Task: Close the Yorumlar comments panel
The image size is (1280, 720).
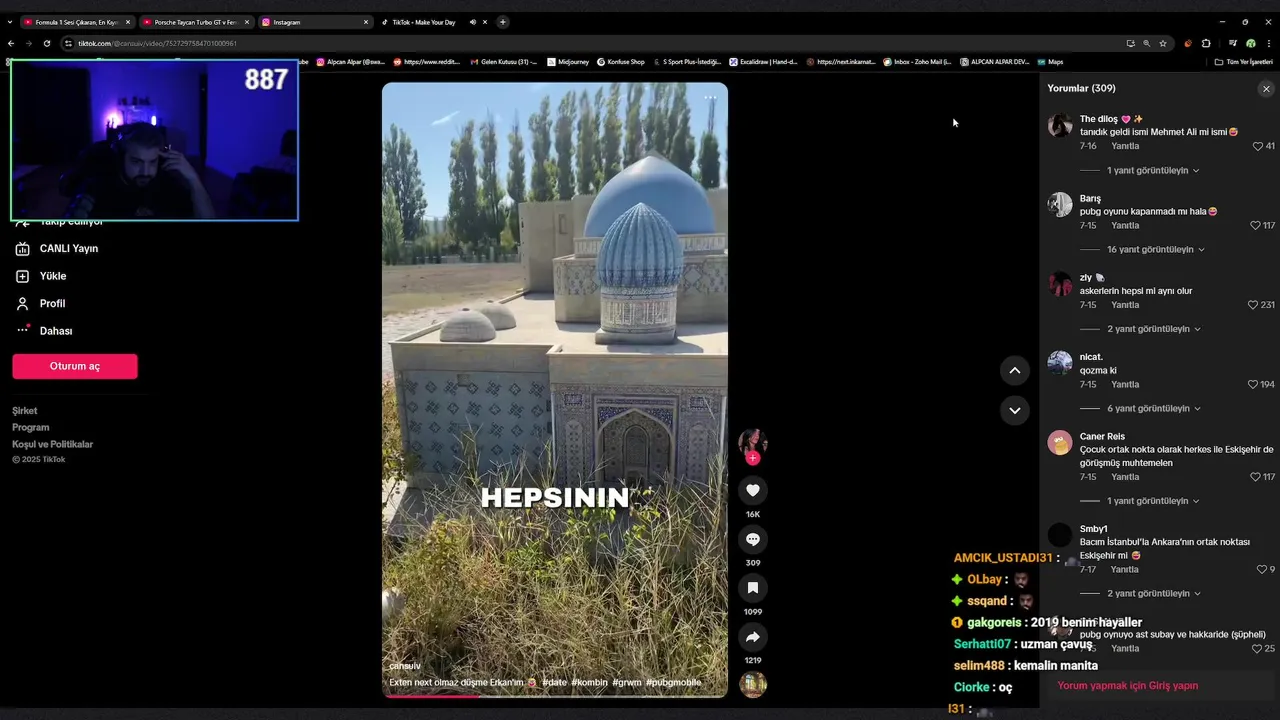Action: [1266, 89]
